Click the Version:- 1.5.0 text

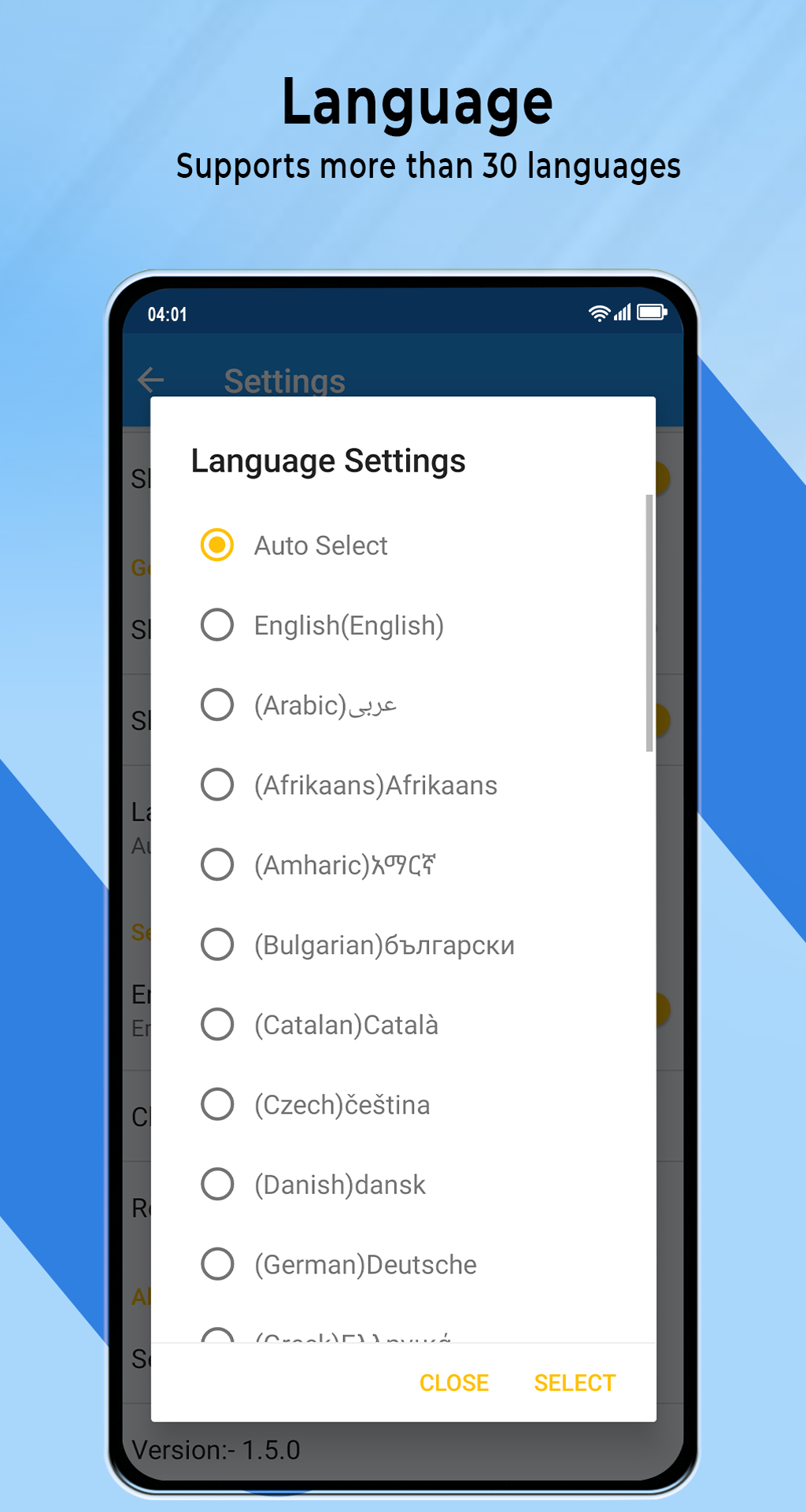point(216,1450)
